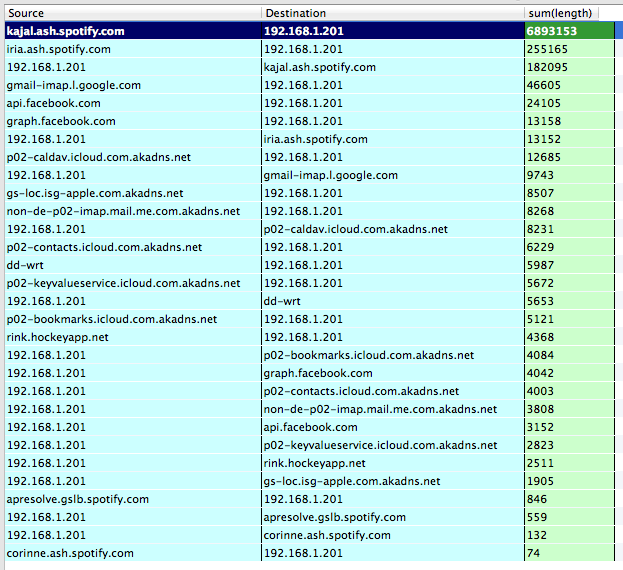This screenshot has width=623, height=570.
Task: Select source apresolve.gslb.spotify.com cell
Action: (x=133, y=499)
